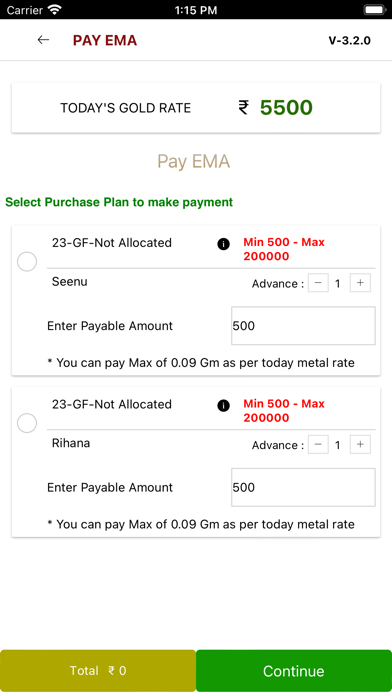Select Seenu's purchase plan radio button
Viewport: 392px width, 696px height.
(27, 262)
